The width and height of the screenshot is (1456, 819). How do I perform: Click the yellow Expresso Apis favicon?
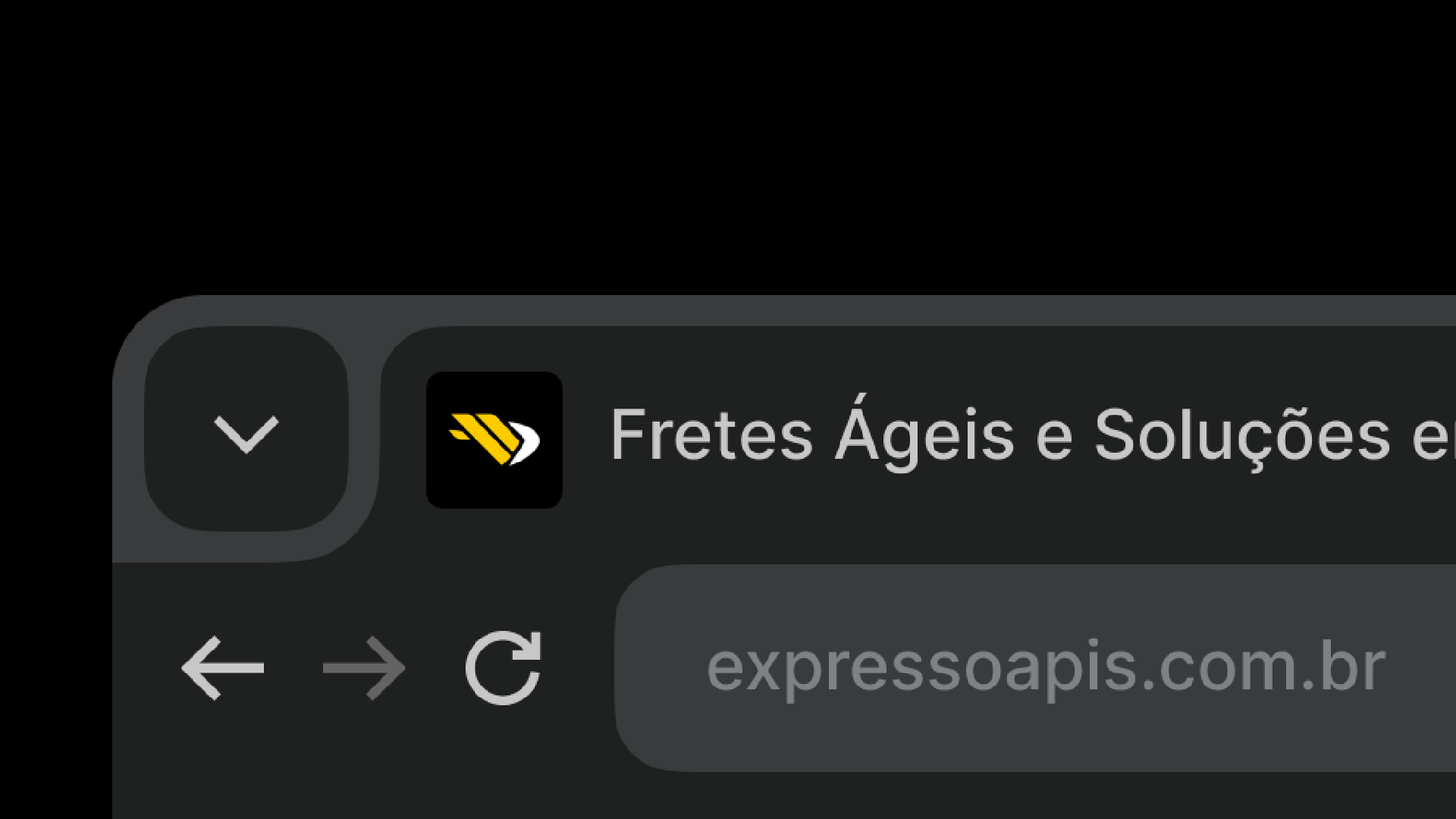(494, 440)
